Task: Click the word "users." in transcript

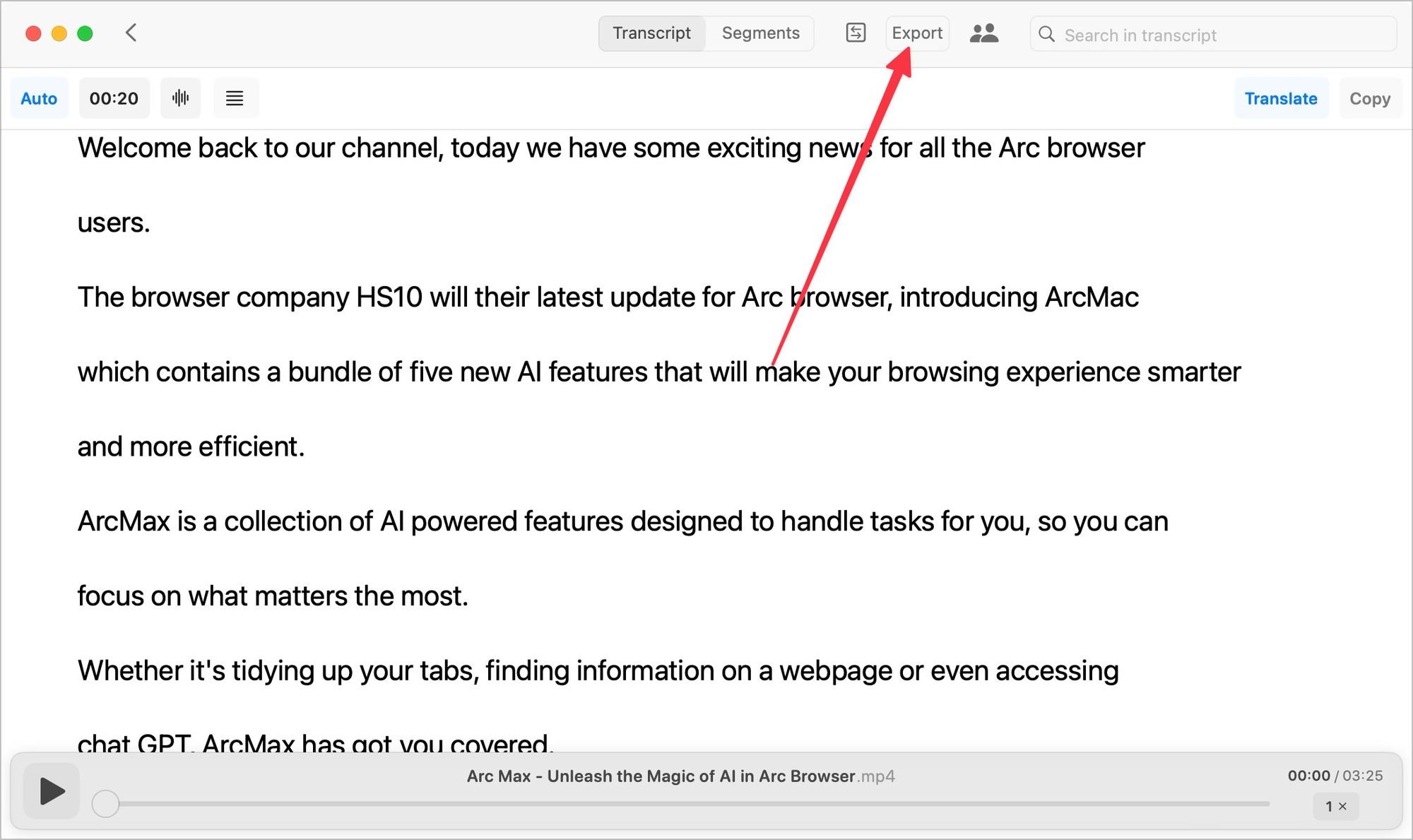Action: [x=114, y=223]
